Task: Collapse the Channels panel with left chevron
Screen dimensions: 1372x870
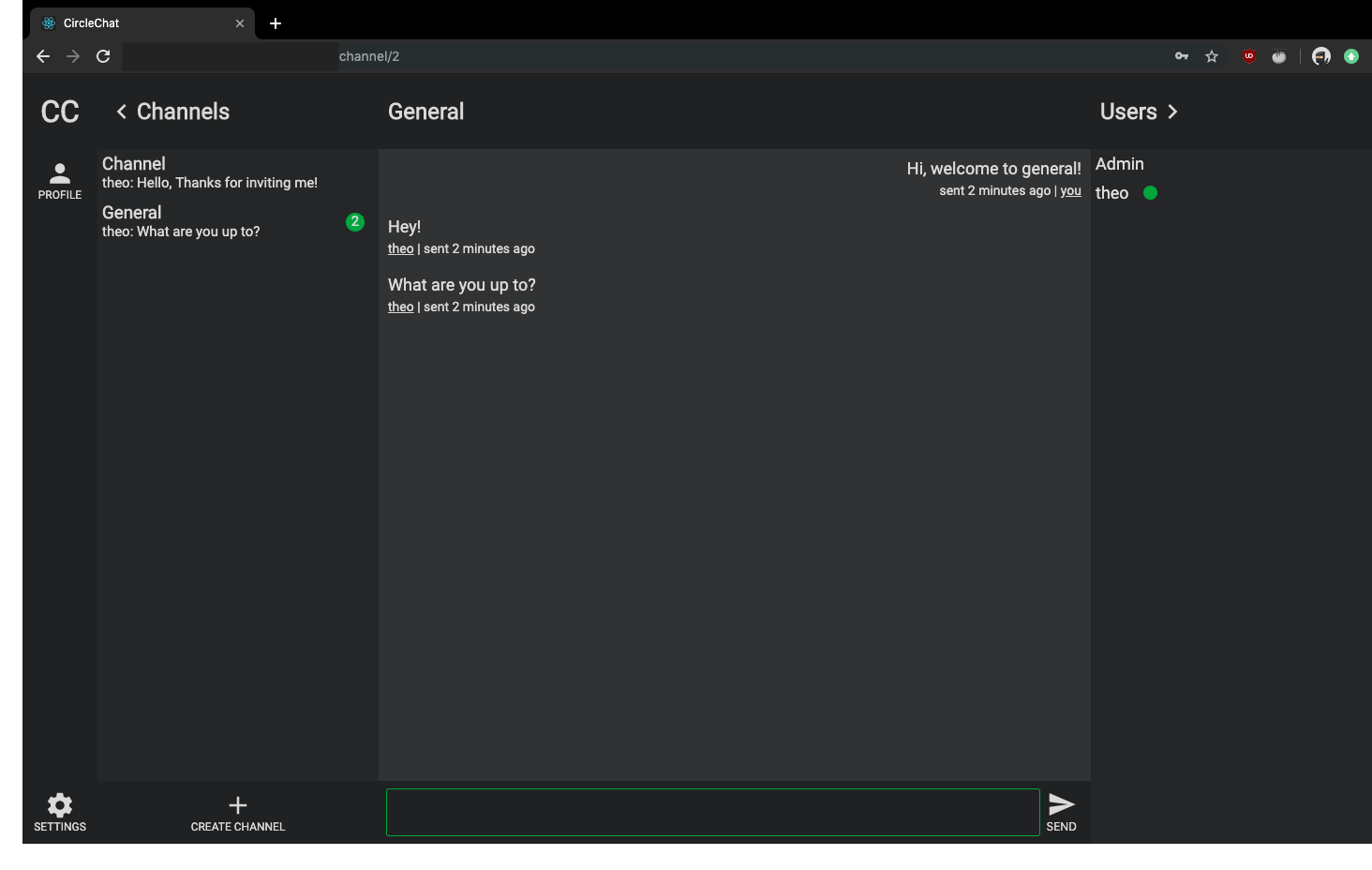Action: coord(121,112)
